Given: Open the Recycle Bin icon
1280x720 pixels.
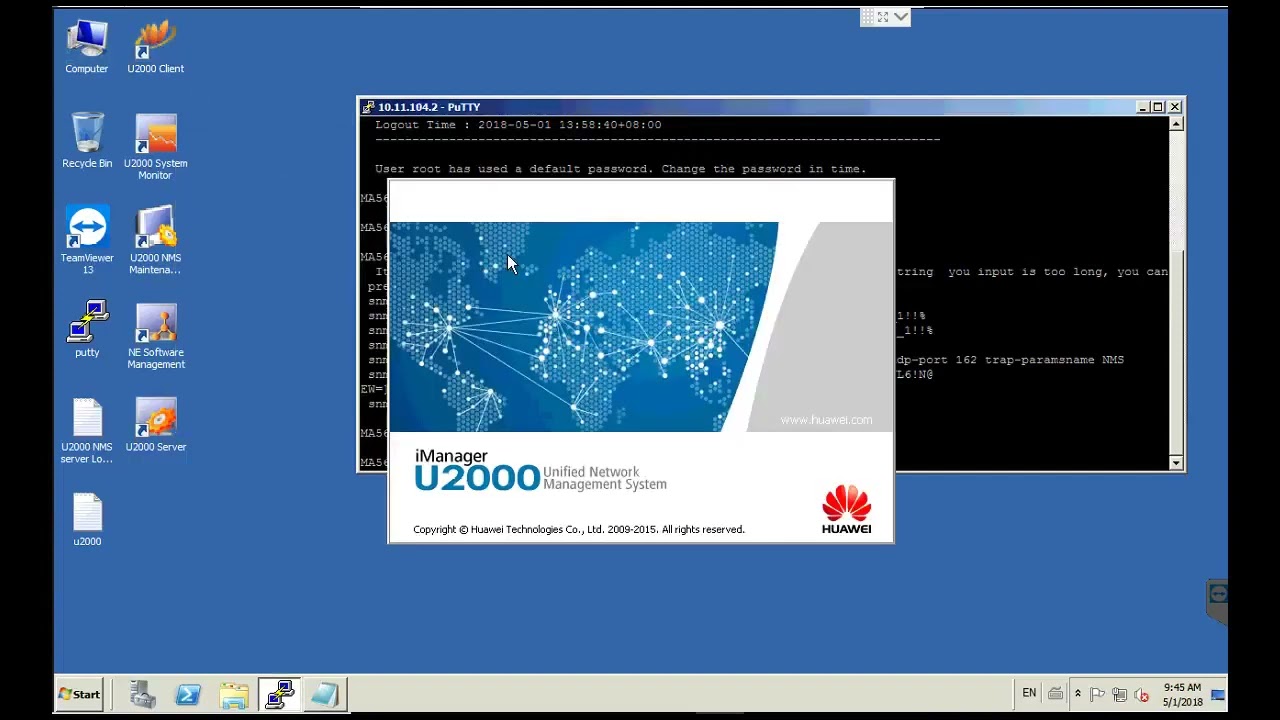Looking at the screenshot, I should point(87,141).
